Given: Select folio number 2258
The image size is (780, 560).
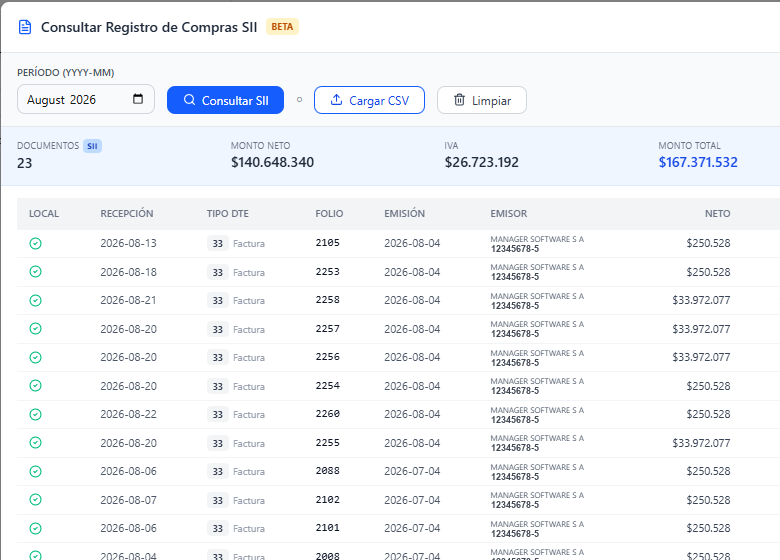Looking at the screenshot, I should [328, 300].
